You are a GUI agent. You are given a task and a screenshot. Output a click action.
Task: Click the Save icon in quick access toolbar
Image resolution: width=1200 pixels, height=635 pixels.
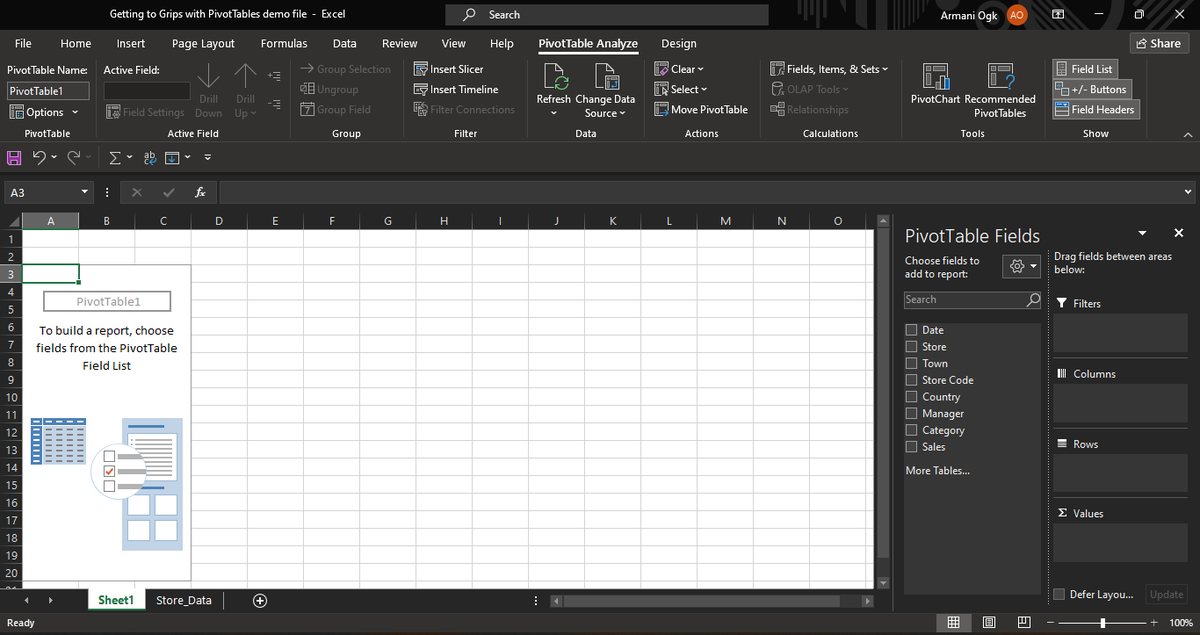click(14, 157)
